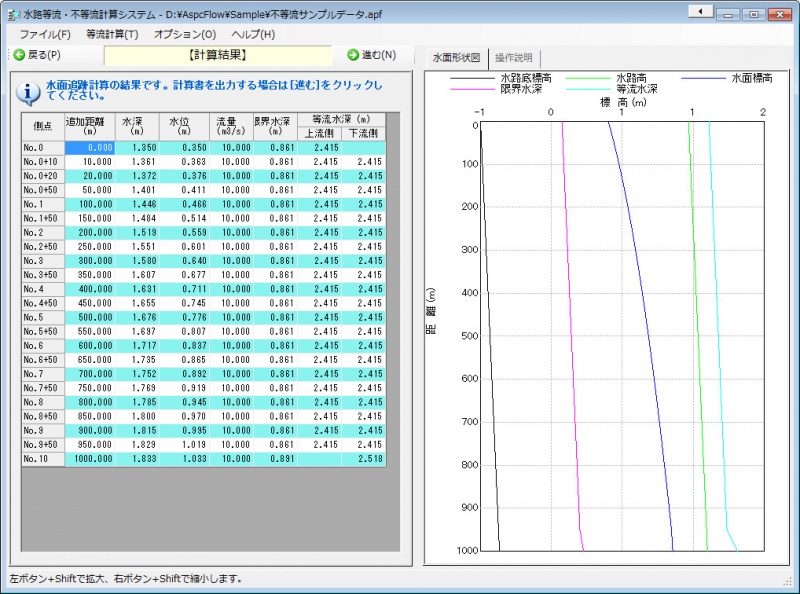
Task: Select row header No.3+50
Action: (x=43, y=275)
